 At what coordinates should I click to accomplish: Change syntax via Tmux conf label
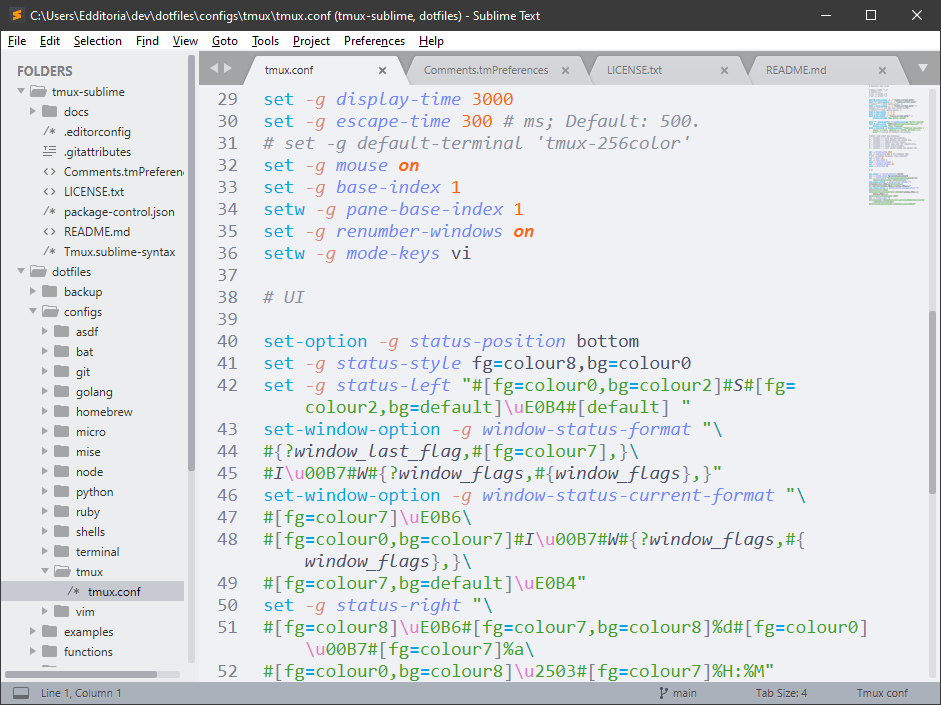point(882,693)
